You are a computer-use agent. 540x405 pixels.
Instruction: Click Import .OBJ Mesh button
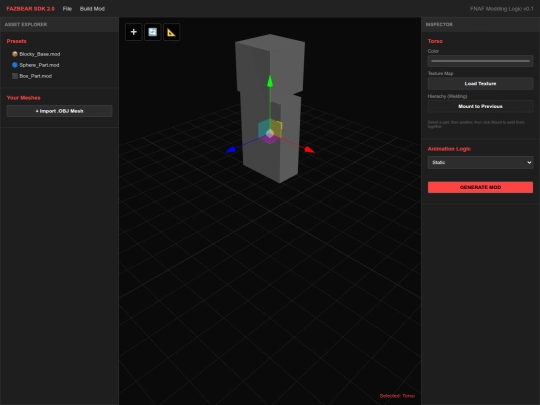pos(59,111)
